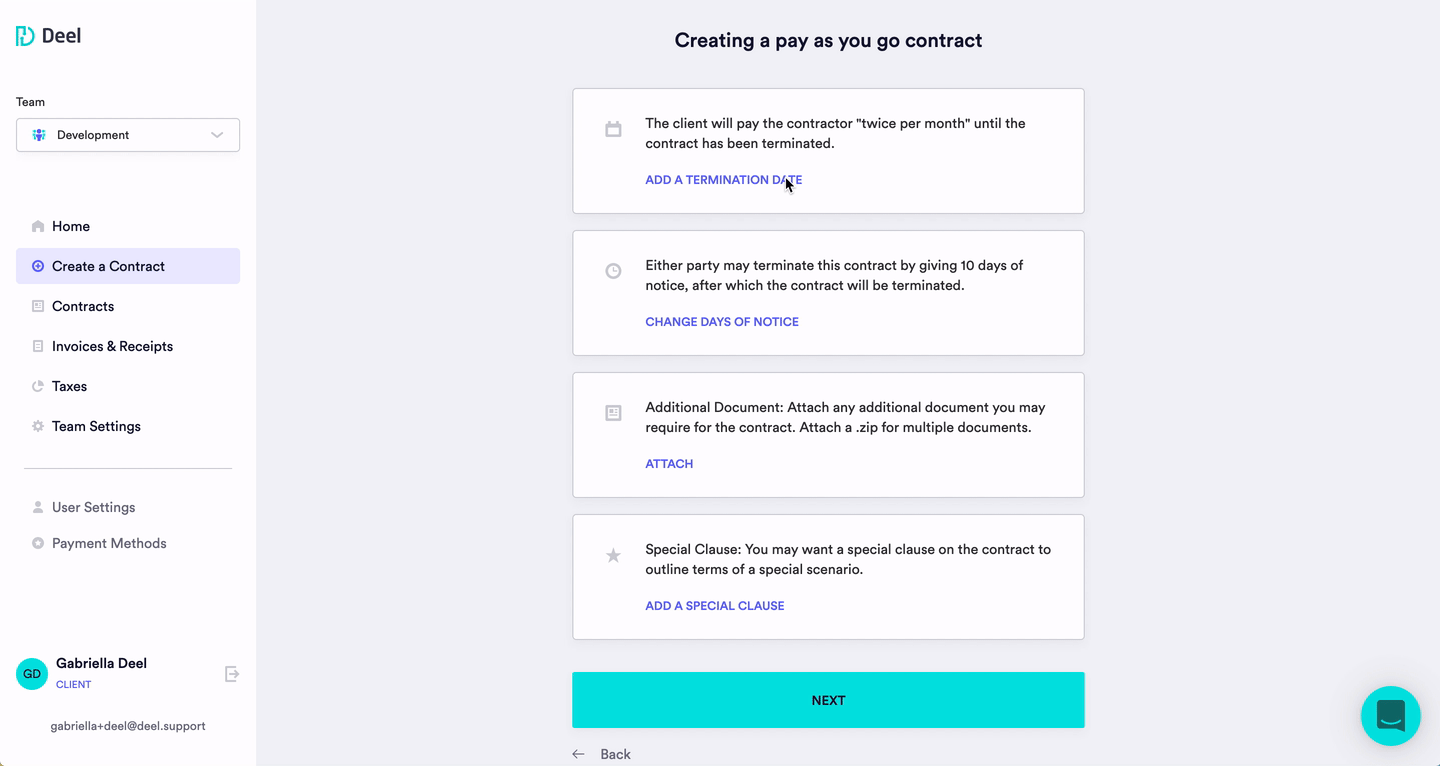Click the star icon on Special Clause card

tap(614, 555)
